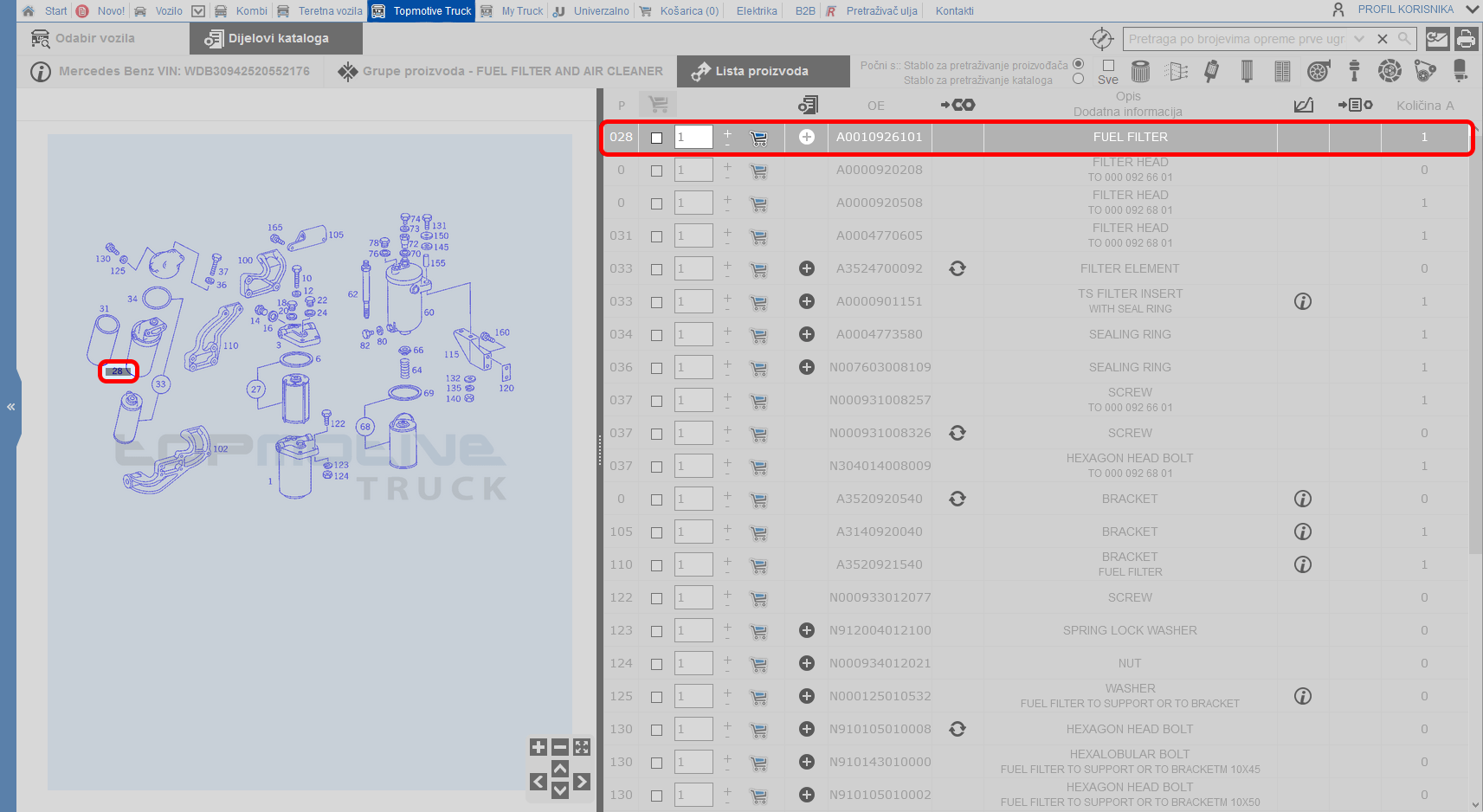Open the Teretna vozila menu item
The height and width of the screenshot is (812, 1483).
coord(330,11)
